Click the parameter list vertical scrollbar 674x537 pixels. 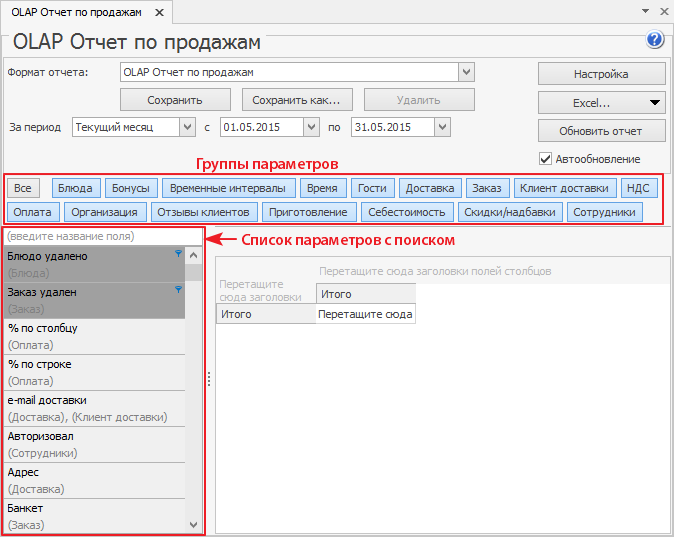(x=194, y=400)
